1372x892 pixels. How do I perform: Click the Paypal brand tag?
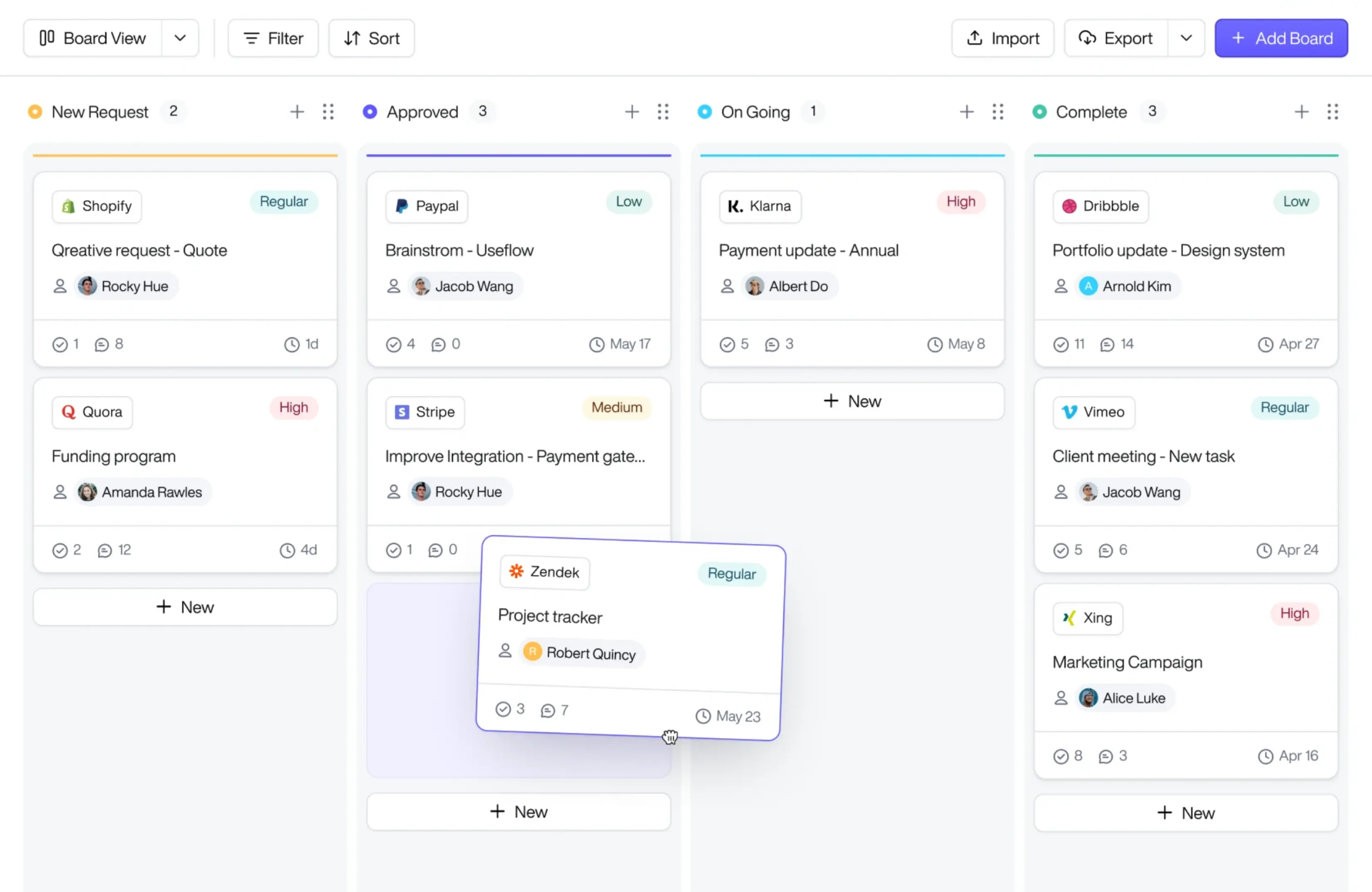pyautogui.click(x=427, y=206)
